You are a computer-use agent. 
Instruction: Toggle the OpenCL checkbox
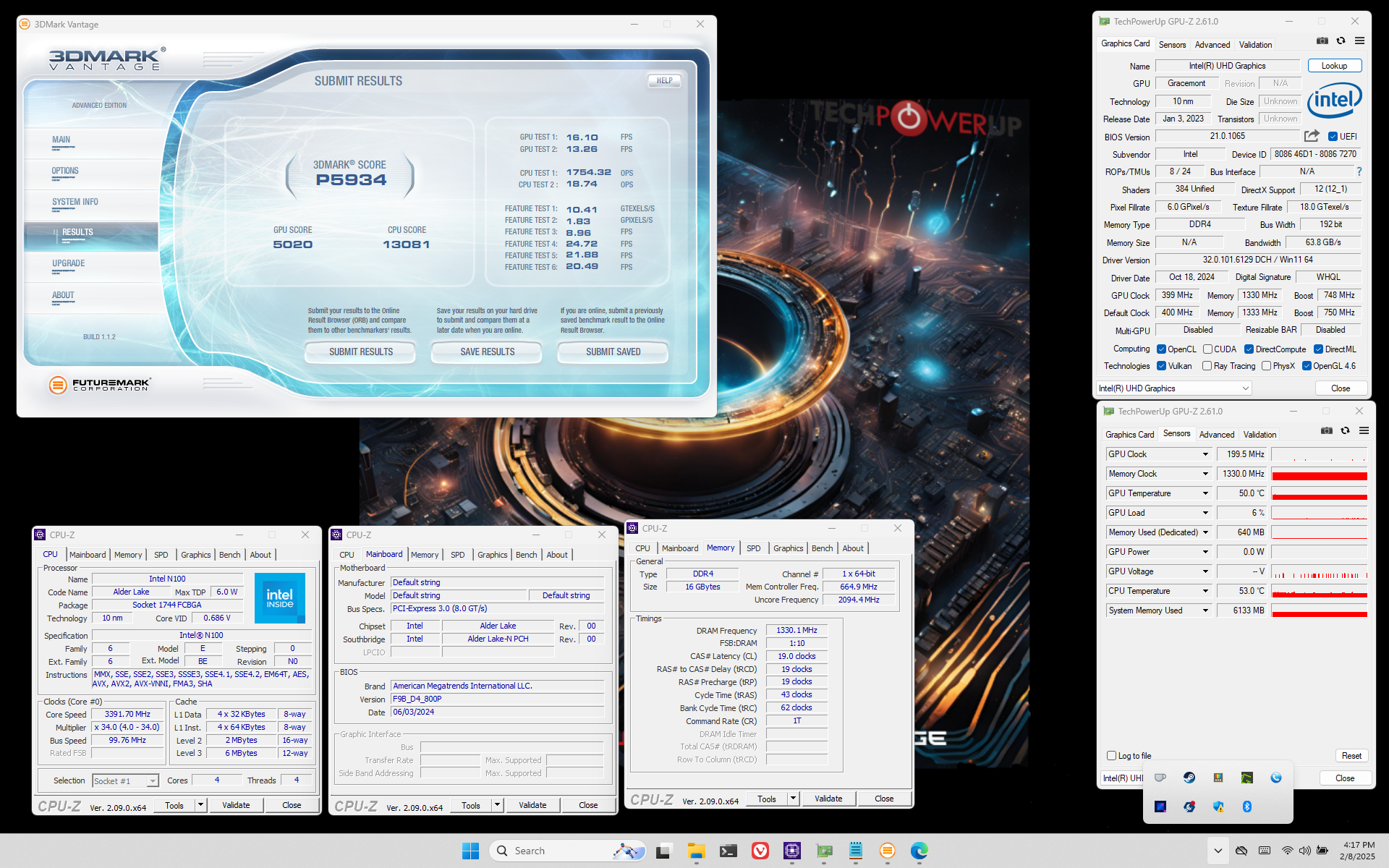coord(1161,349)
